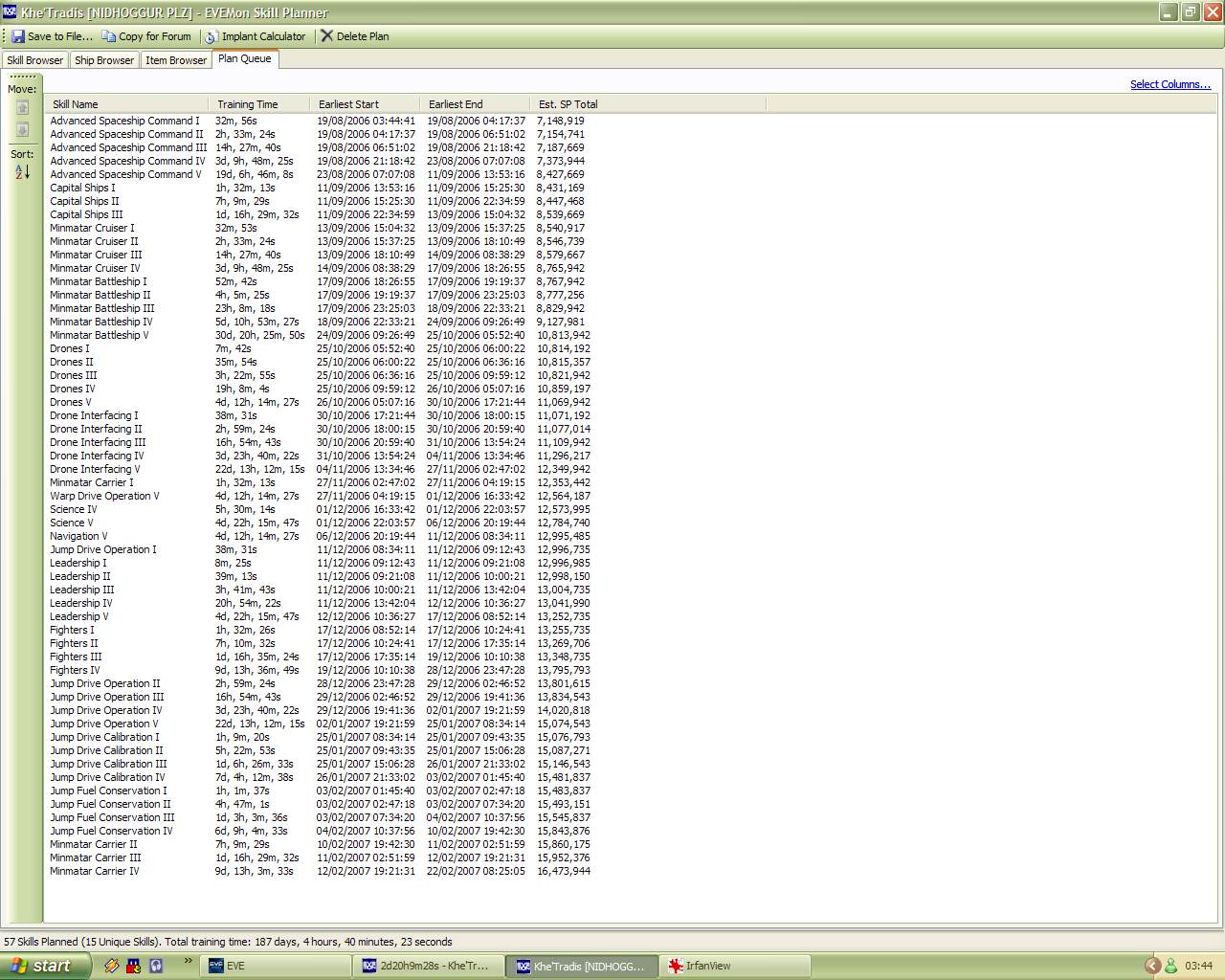Switch to IrfanView in the taskbar
Image resolution: width=1225 pixels, height=980 pixels.
737,966
